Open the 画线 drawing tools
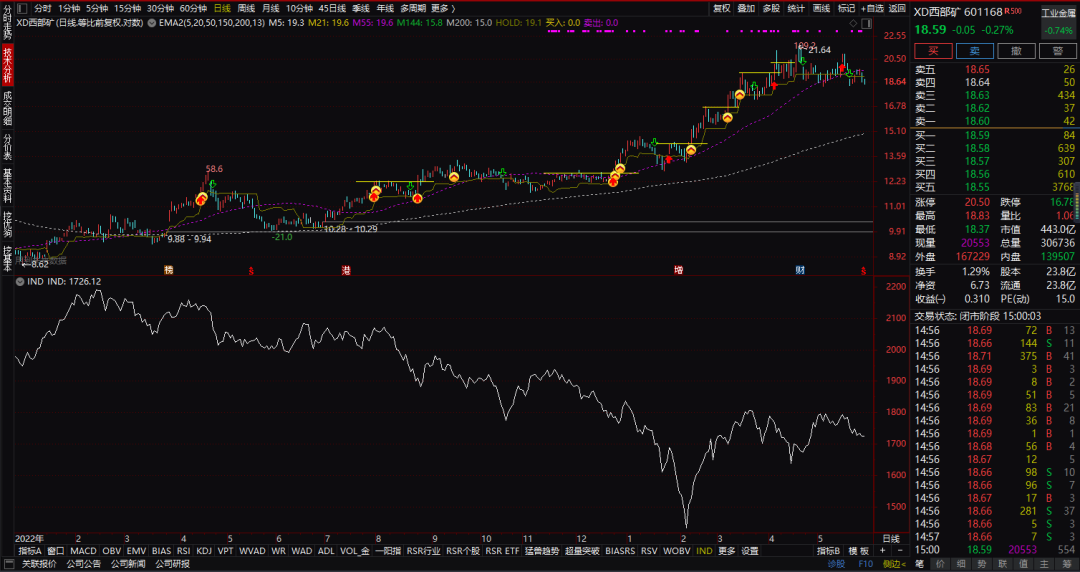Viewport: 1080px width, 572px height. pos(821,8)
